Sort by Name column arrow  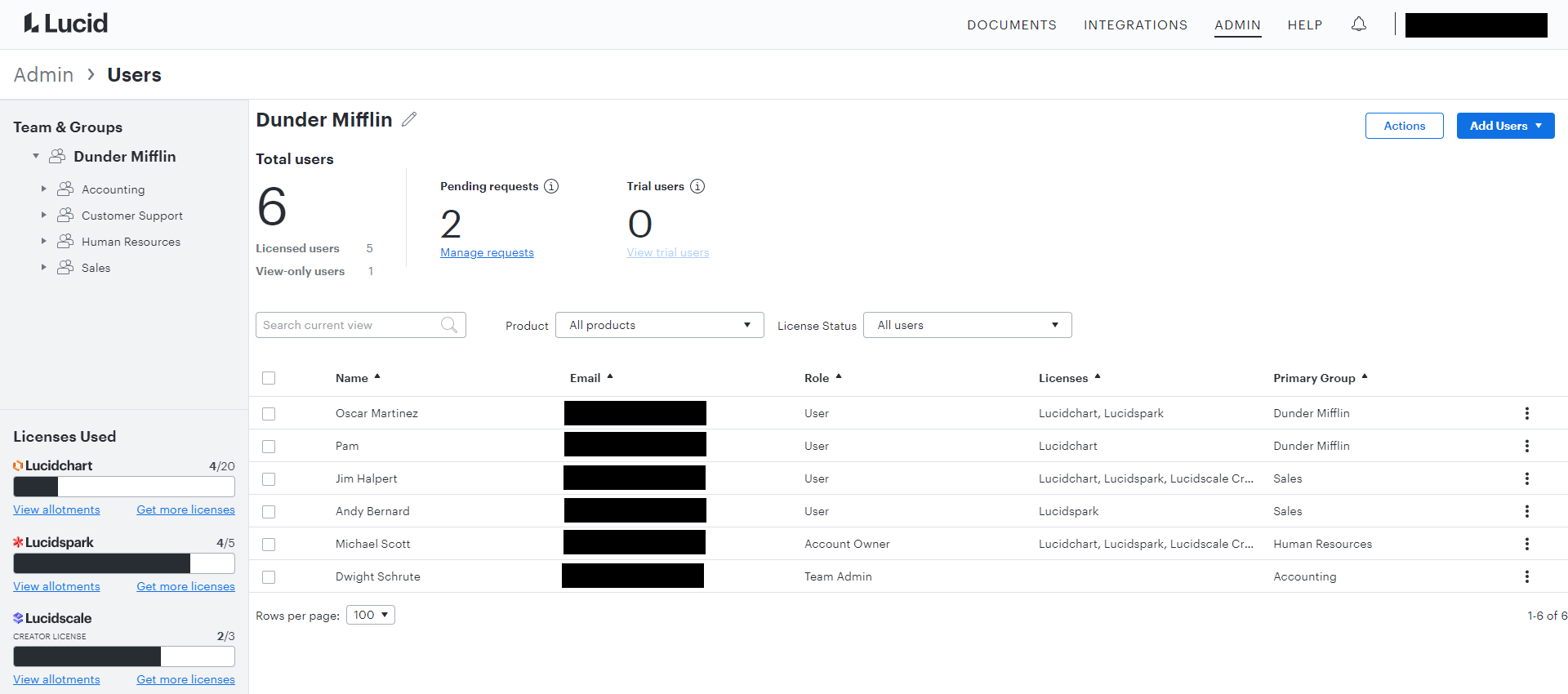coord(377,376)
